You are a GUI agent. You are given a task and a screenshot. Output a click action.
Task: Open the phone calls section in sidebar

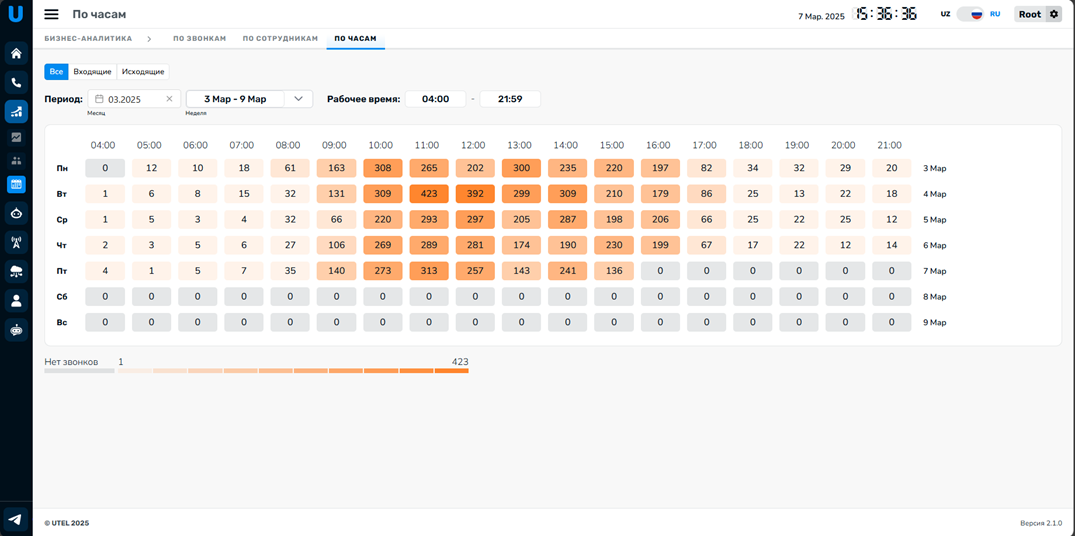(x=16, y=83)
